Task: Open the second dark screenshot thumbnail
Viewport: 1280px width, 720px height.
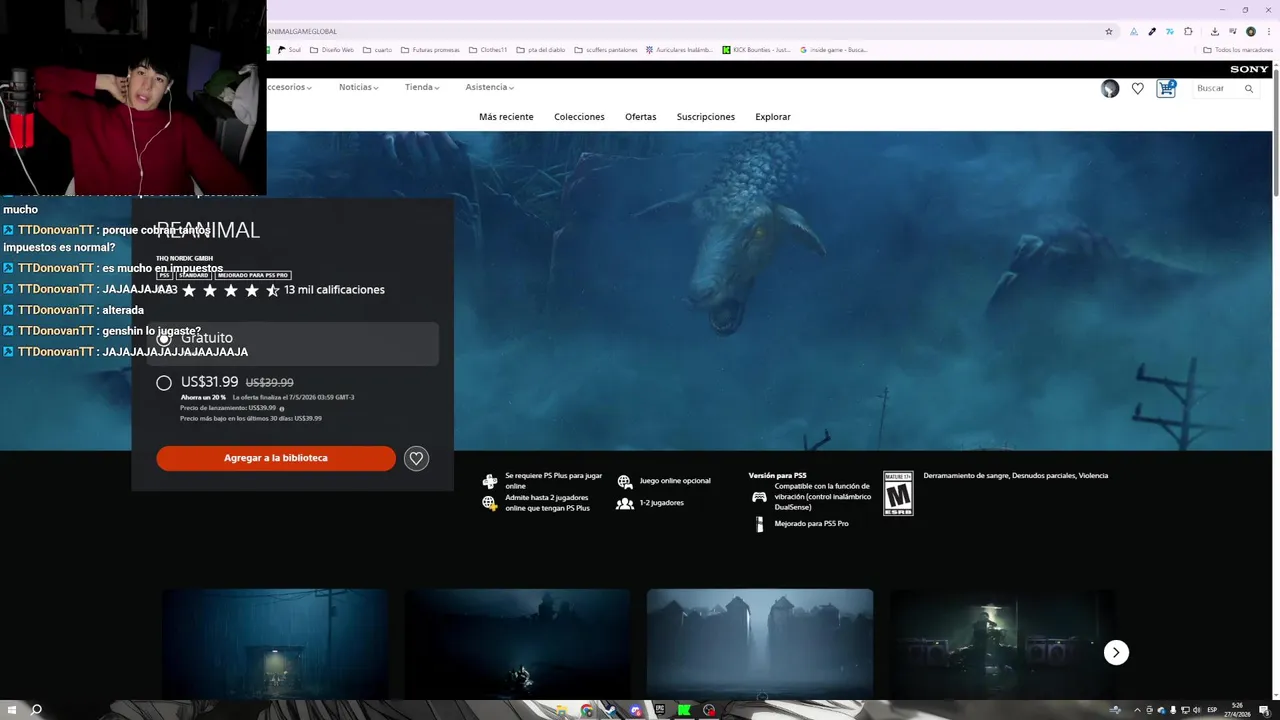Action: 517,643
